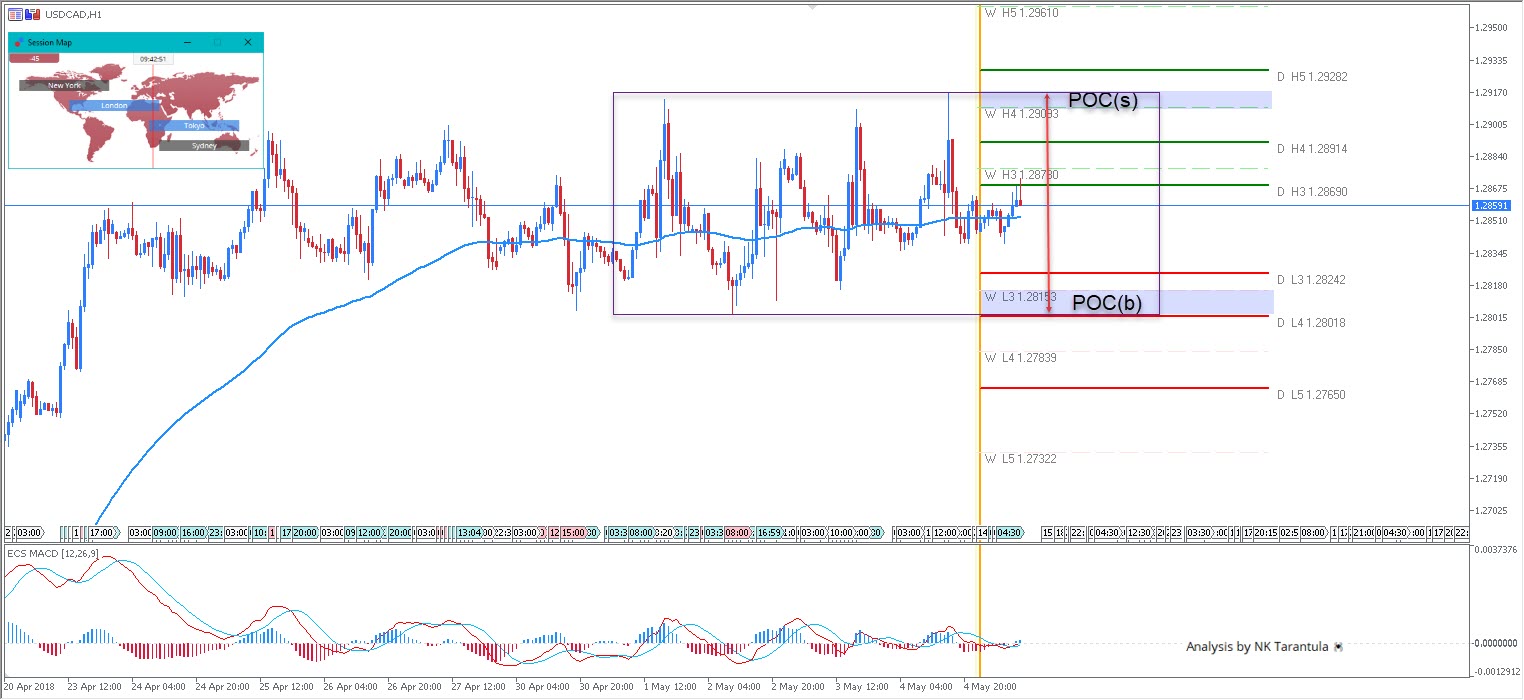
Task: Select the Sydney session bar
Action: point(204,146)
